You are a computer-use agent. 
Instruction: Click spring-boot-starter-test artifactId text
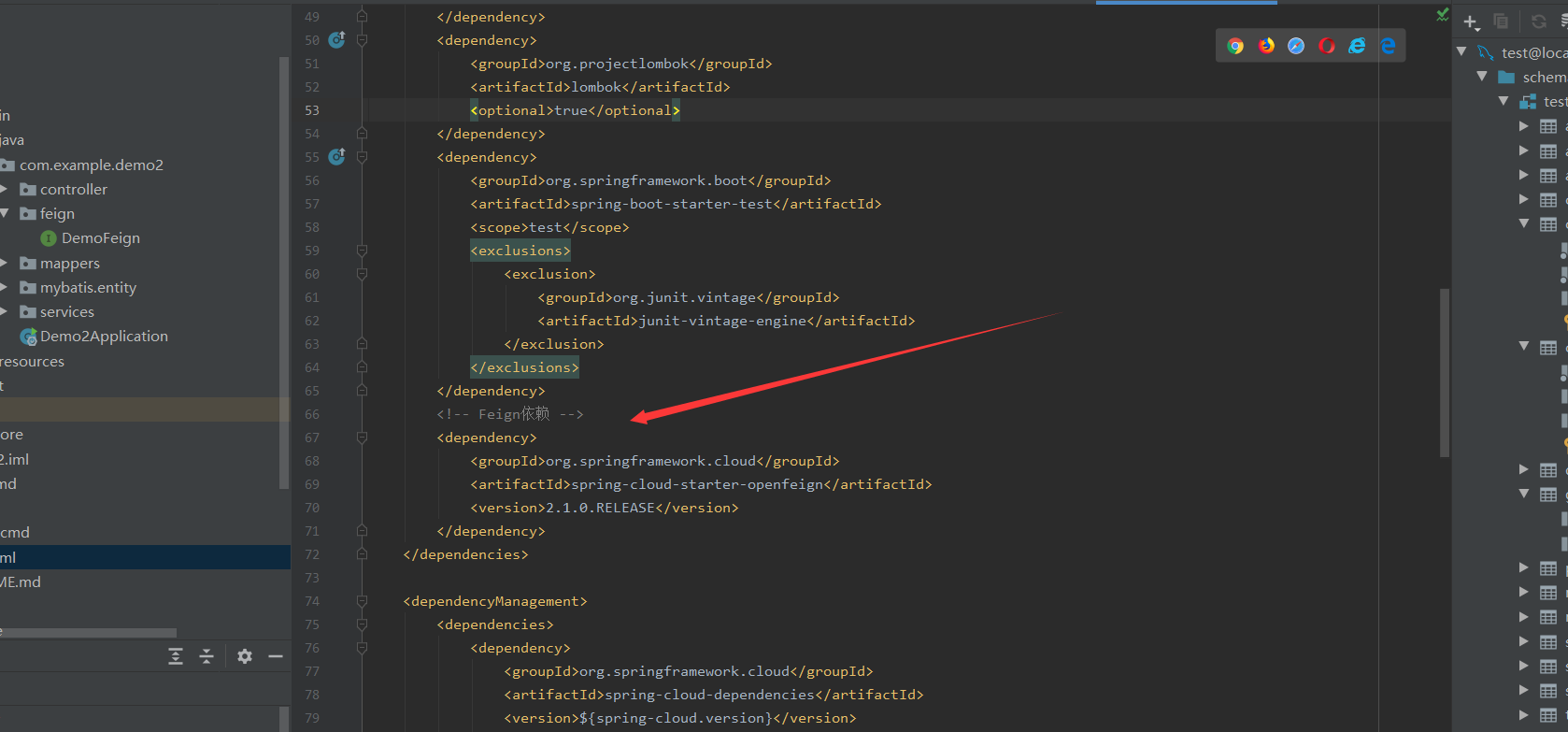coord(672,204)
